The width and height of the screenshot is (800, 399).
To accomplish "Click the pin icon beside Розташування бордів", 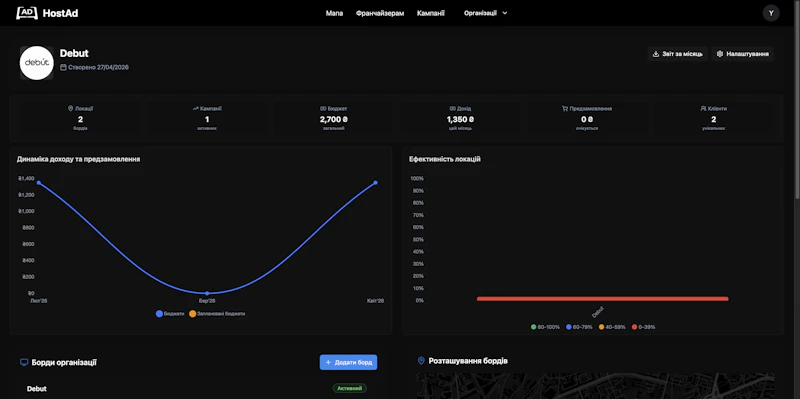I will [421, 361].
